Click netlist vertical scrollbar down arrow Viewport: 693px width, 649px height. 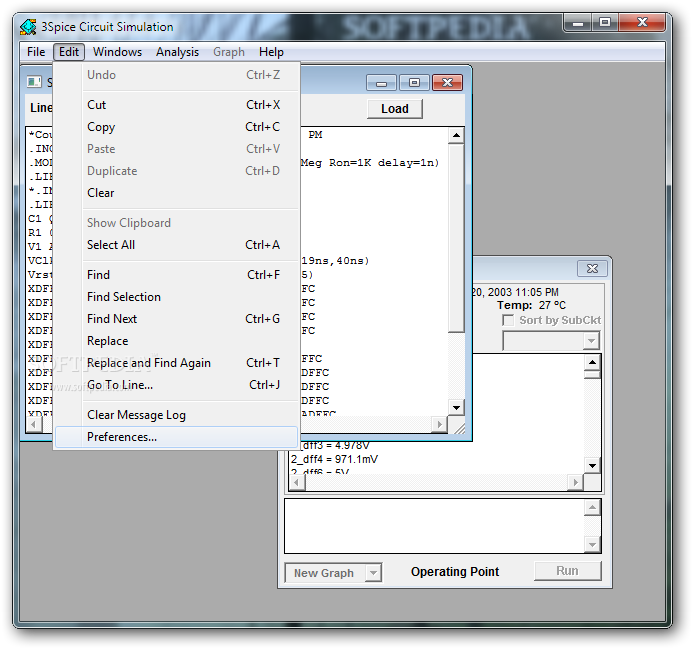pos(456,407)
